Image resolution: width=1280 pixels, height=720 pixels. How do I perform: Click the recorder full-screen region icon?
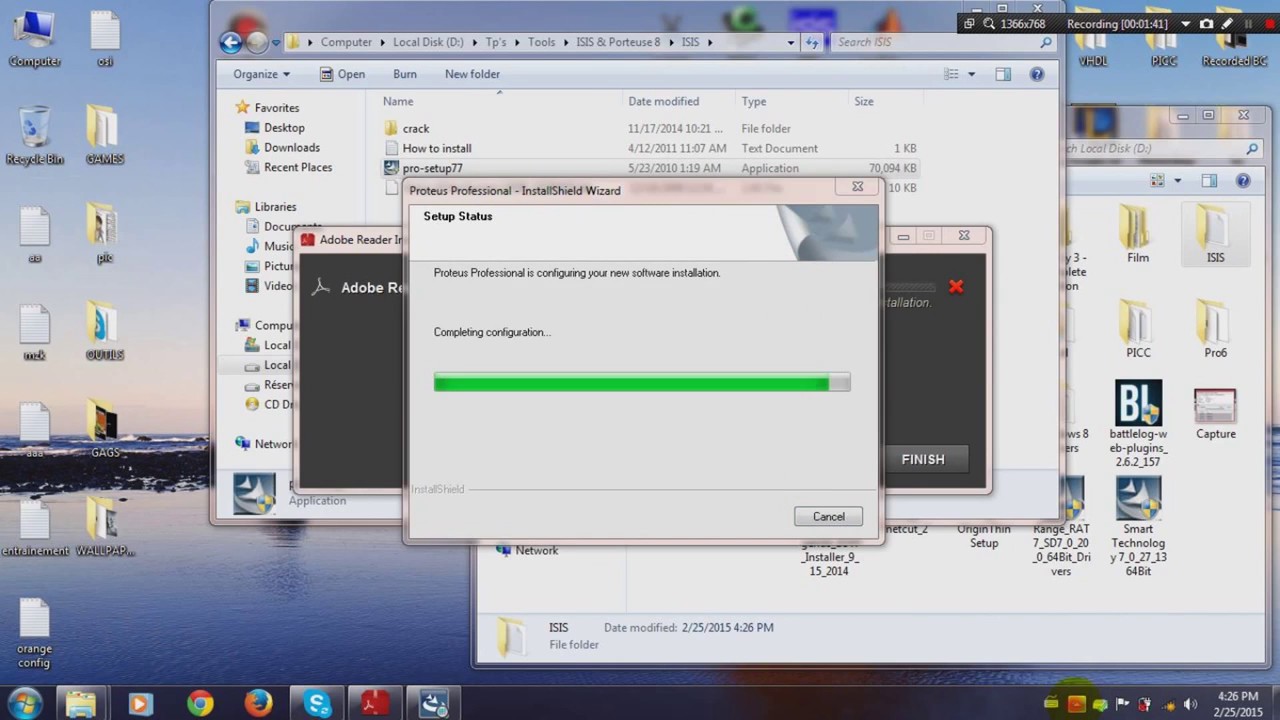pos(969,24)
